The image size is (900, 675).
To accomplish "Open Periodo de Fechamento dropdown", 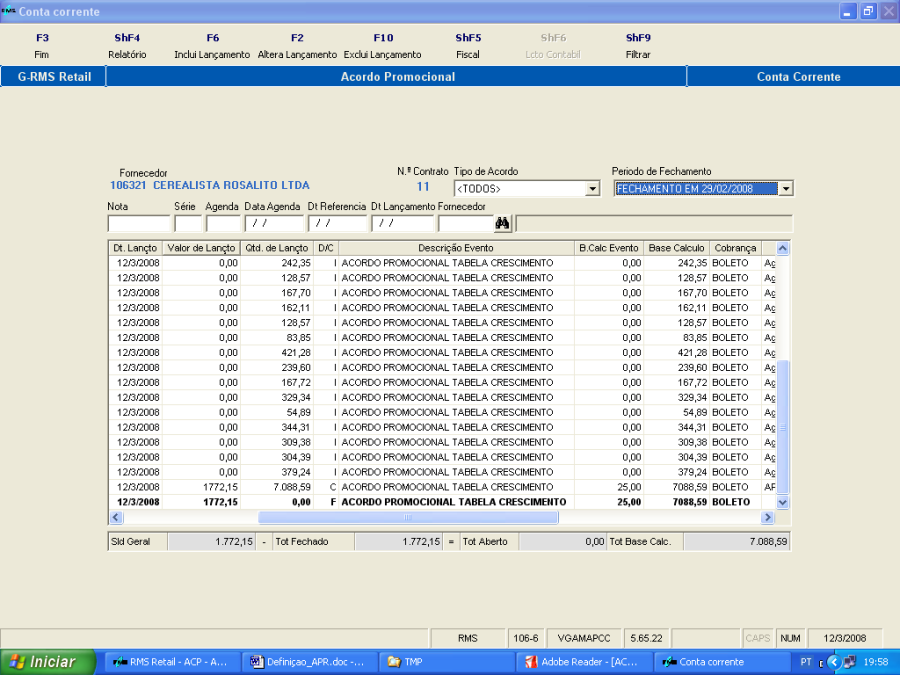I will tap(786, 189).
